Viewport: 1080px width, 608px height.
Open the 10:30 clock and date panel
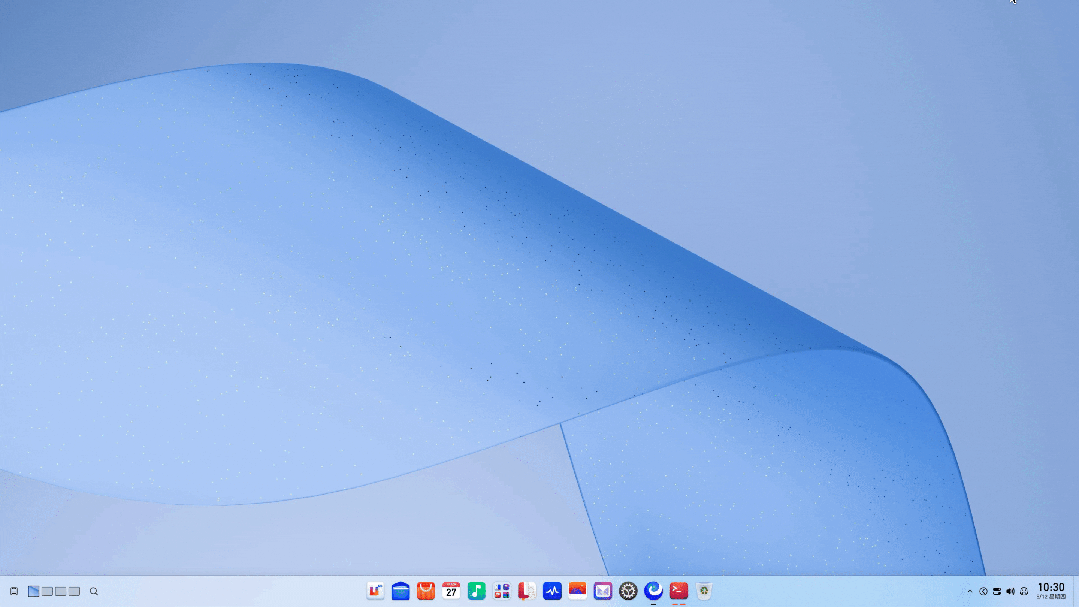point(1051,591)
